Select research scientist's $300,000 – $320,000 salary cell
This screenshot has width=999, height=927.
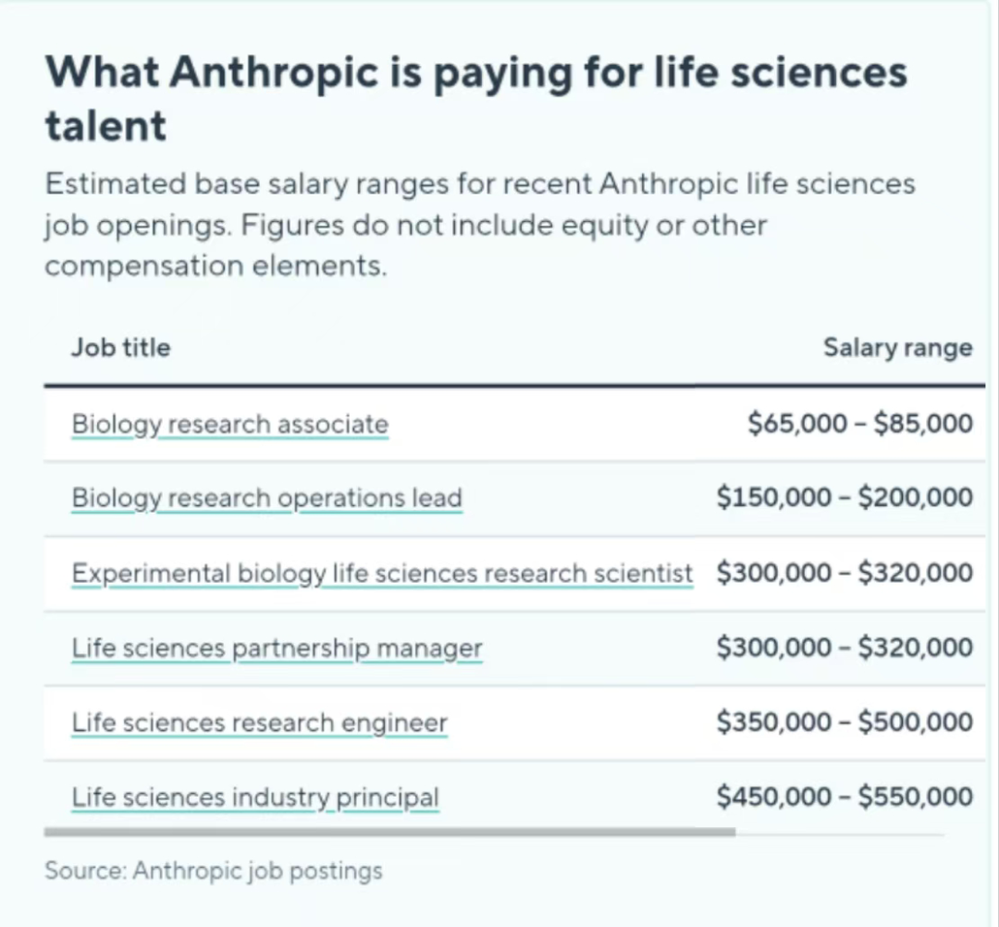(845, 572)
